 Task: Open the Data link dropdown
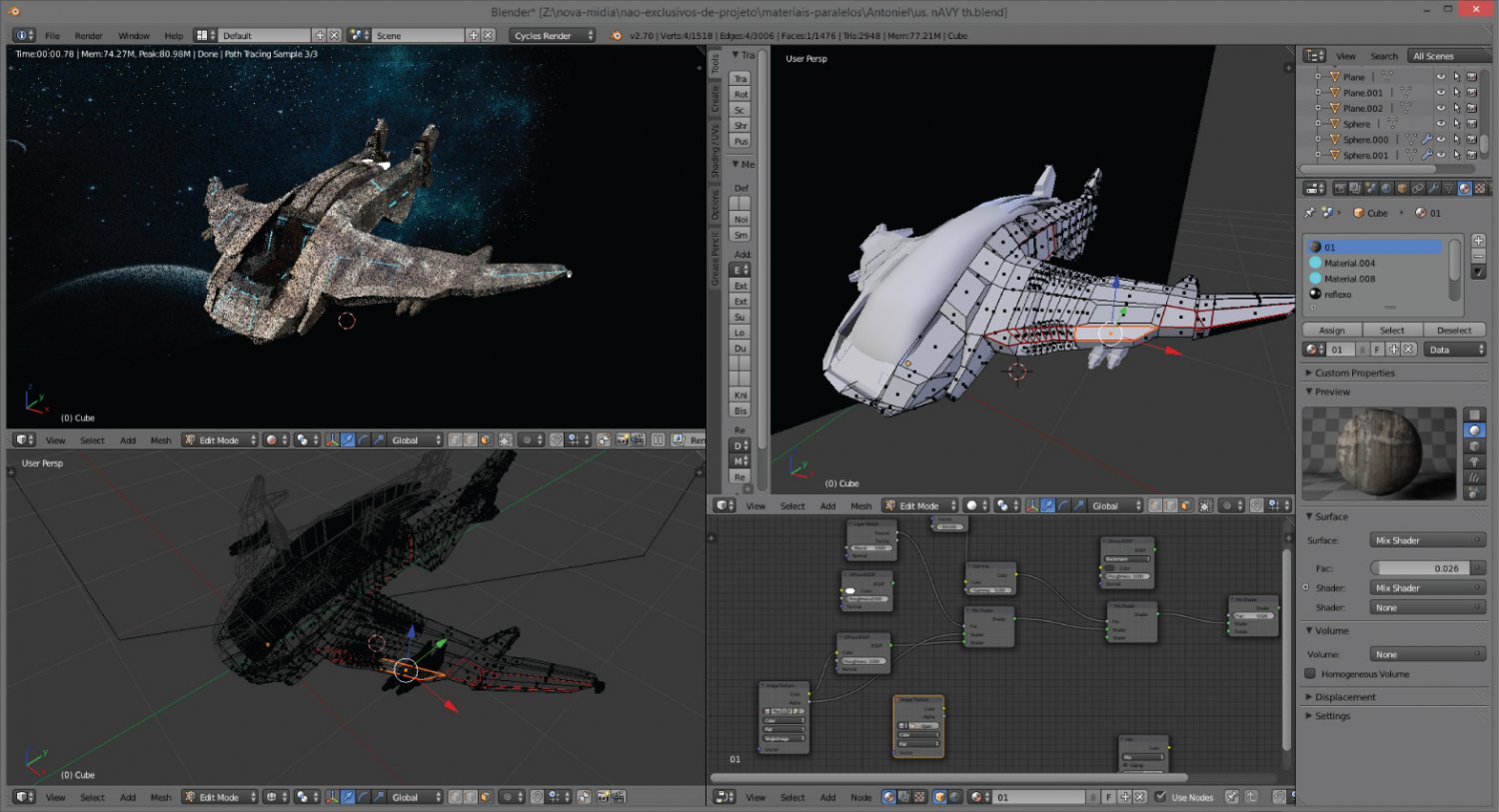pos(1455,350)
